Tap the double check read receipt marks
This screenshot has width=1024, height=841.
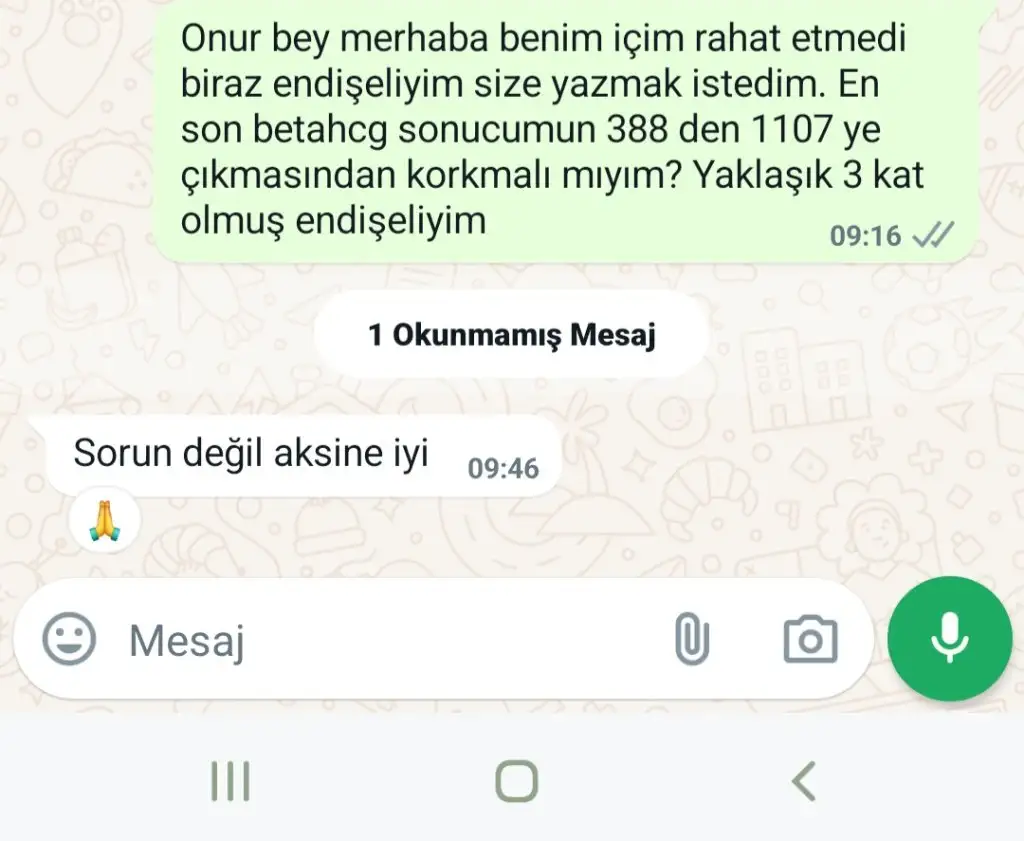click(x=933, y=235)
